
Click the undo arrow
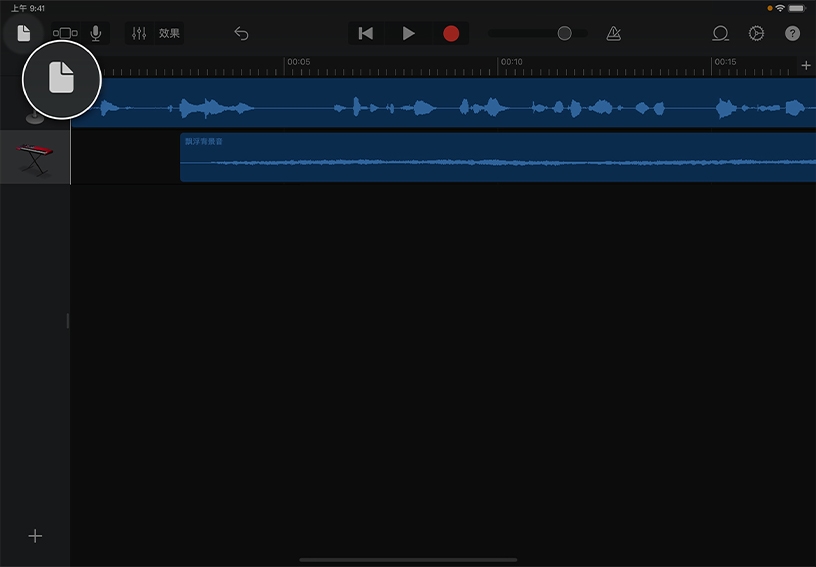click(241, 33)
